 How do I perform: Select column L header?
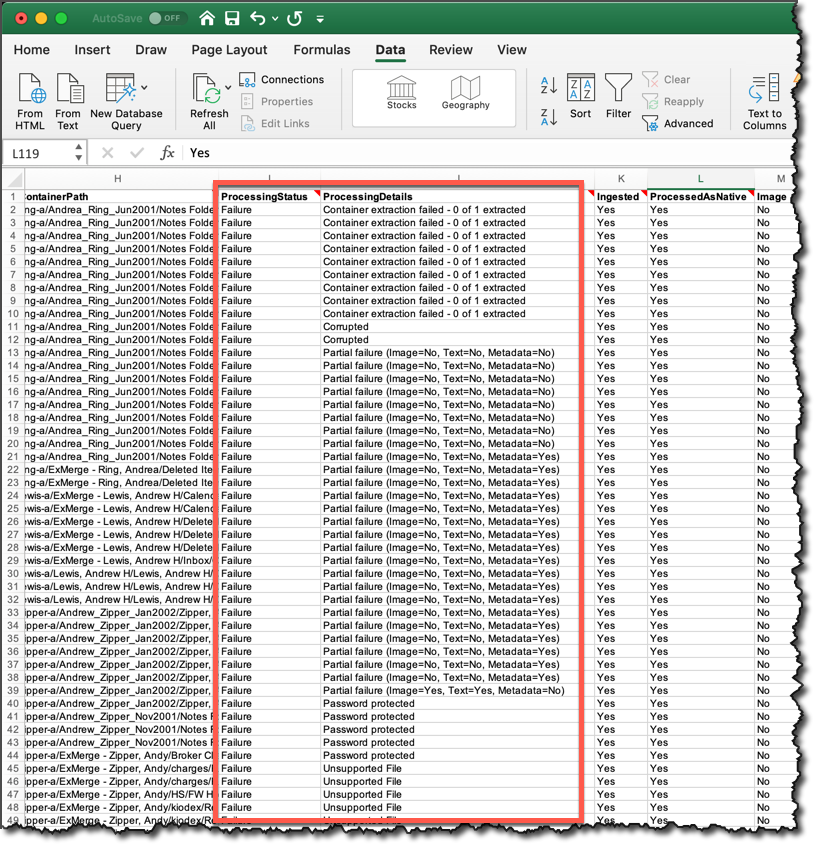[700, 179]
